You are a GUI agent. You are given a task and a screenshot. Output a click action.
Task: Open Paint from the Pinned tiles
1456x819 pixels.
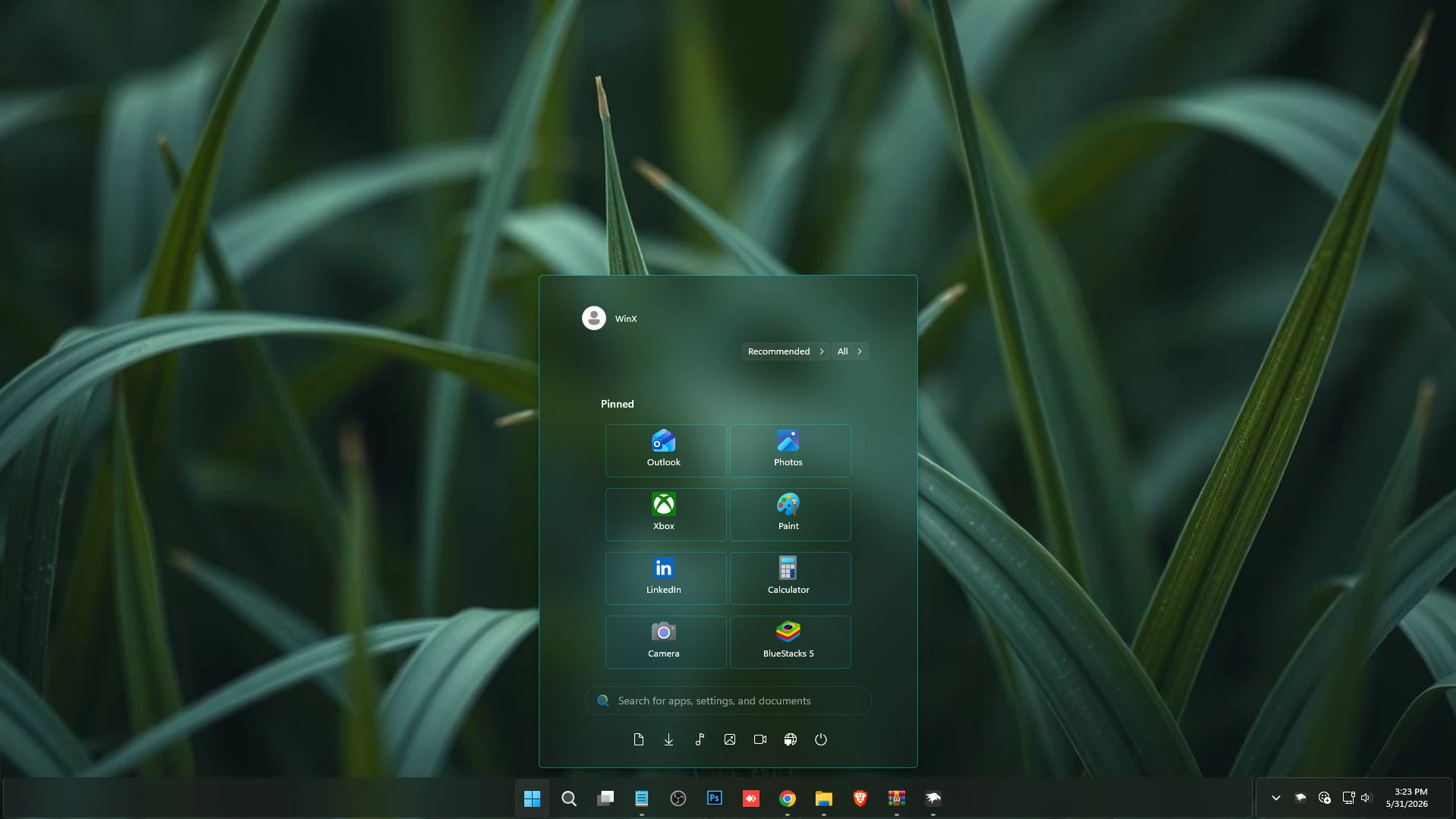pos(790,515)
